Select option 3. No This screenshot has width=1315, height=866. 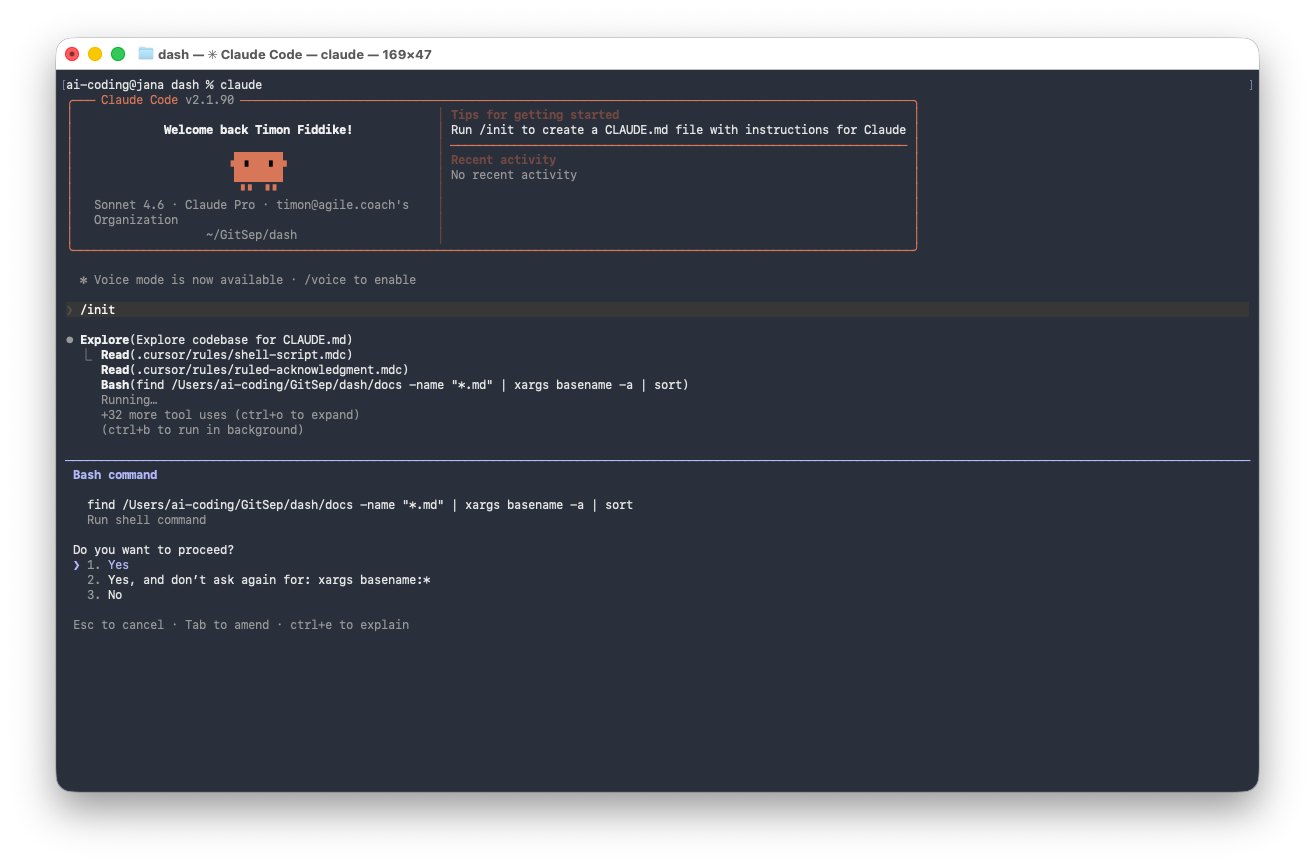click(x=114, y=595)
